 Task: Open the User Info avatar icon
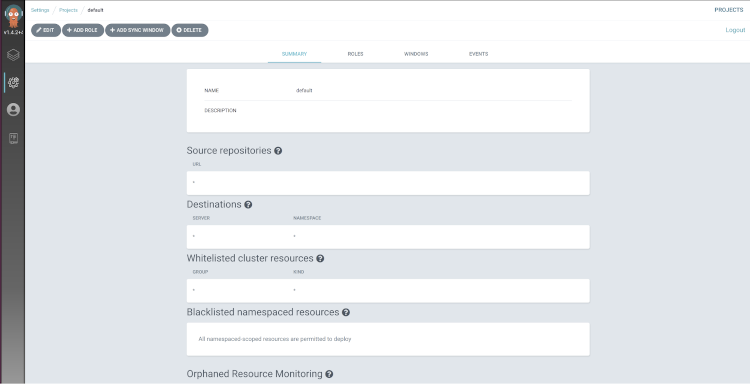click(x=13, y=110)
